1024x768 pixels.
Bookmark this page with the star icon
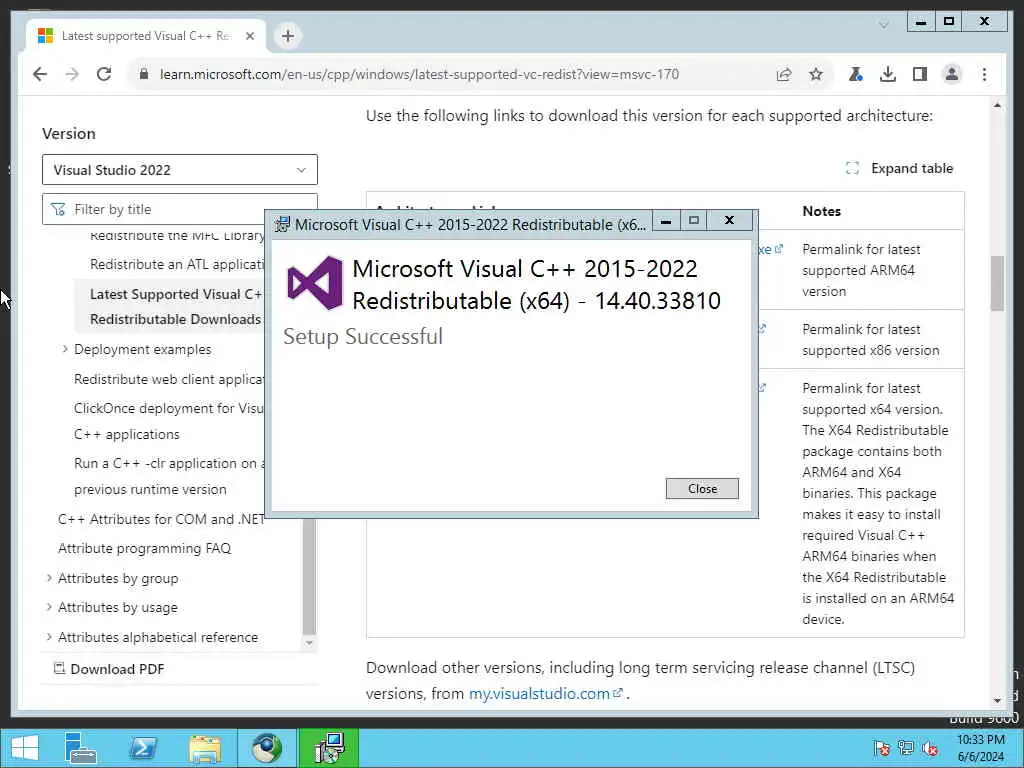[816, 74]
